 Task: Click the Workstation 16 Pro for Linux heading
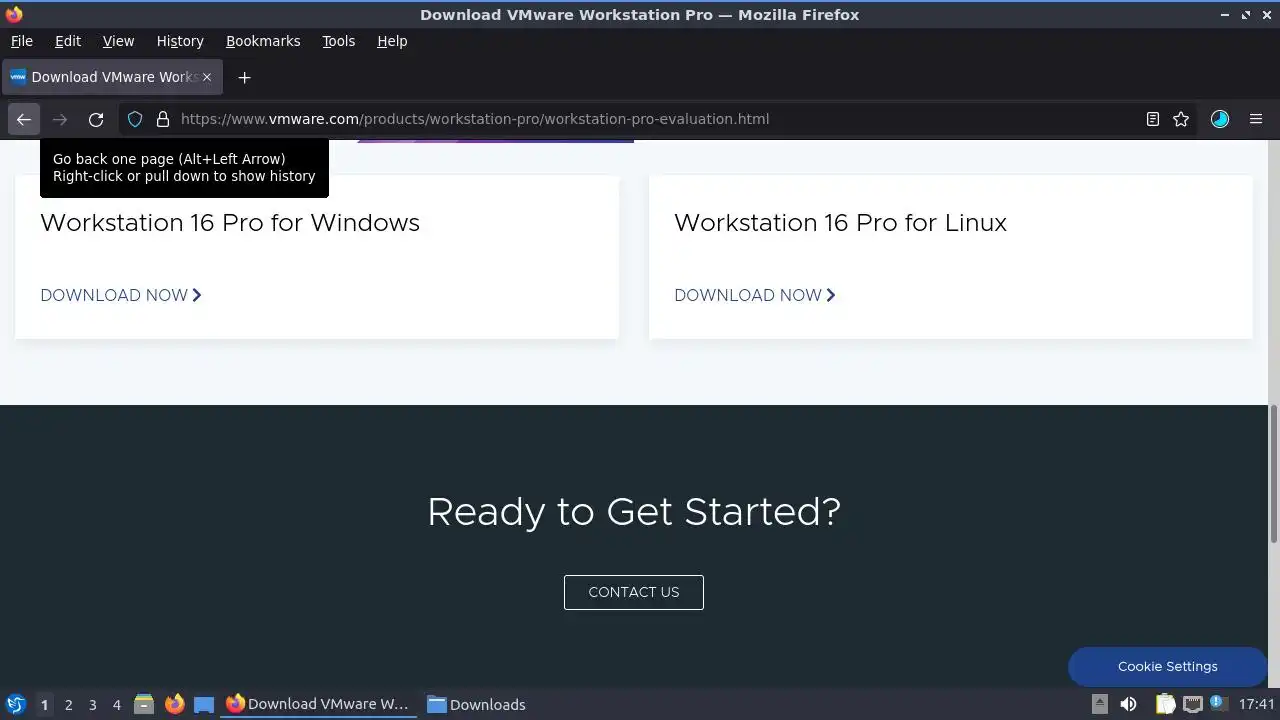[840, 222]
